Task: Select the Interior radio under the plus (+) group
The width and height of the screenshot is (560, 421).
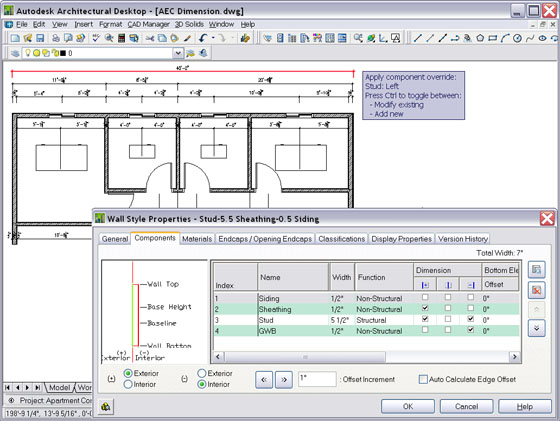Action: [x=128, y=385]
